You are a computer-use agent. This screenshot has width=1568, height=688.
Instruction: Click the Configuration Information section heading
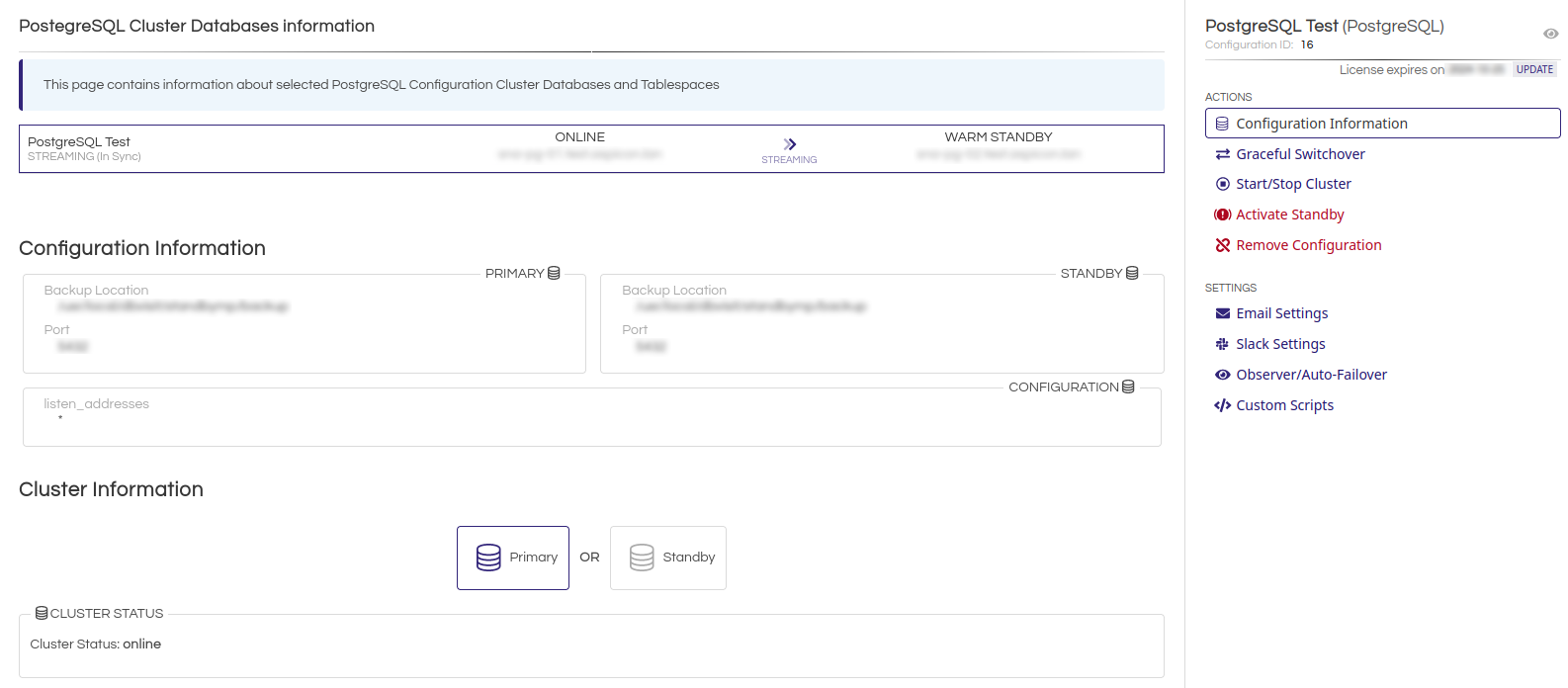coord(142,248)
